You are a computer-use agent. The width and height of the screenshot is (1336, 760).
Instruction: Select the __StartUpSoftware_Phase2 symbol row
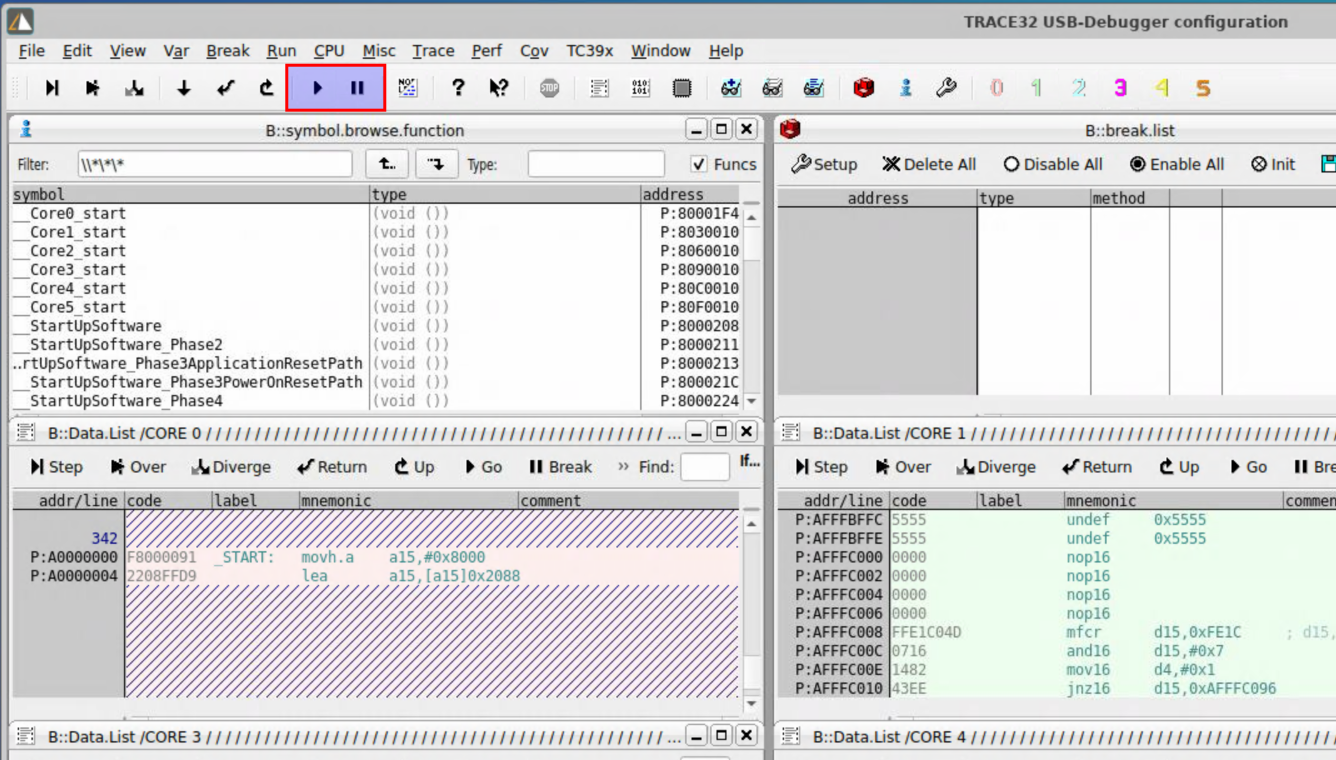(x=376, y=345)
